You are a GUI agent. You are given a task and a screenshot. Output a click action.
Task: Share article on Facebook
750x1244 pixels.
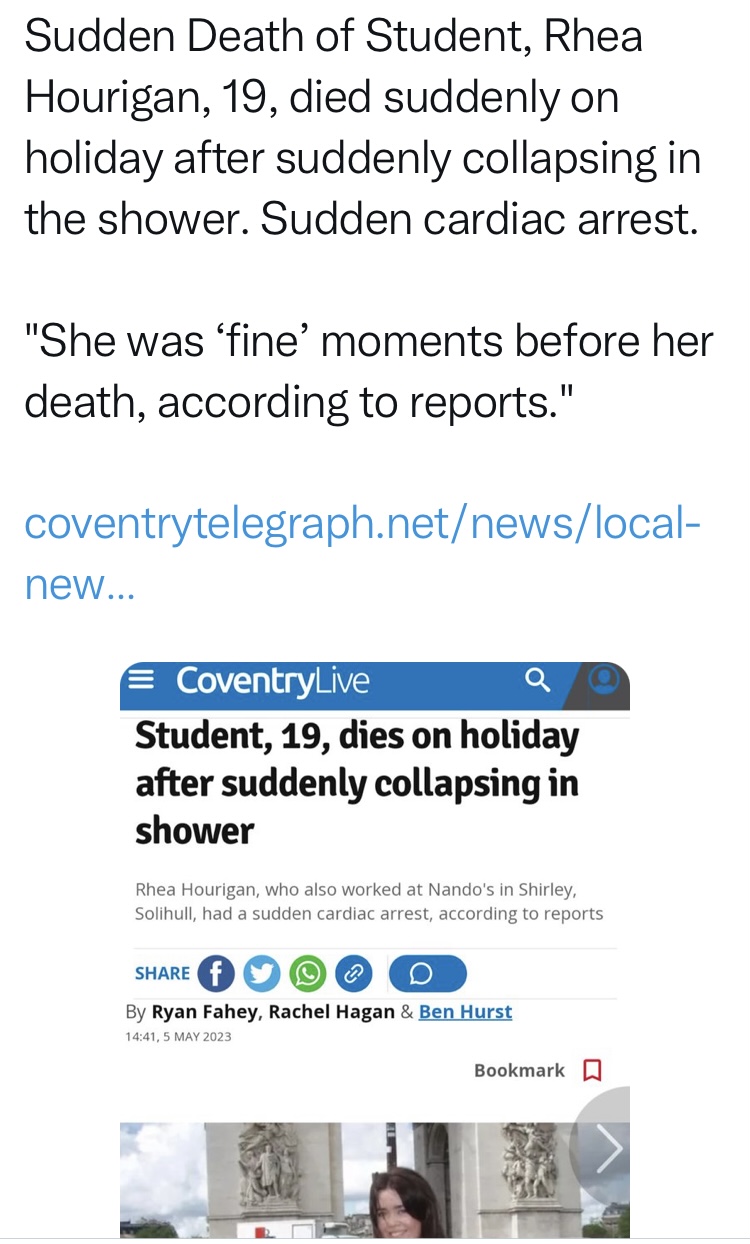pos(216,973)
